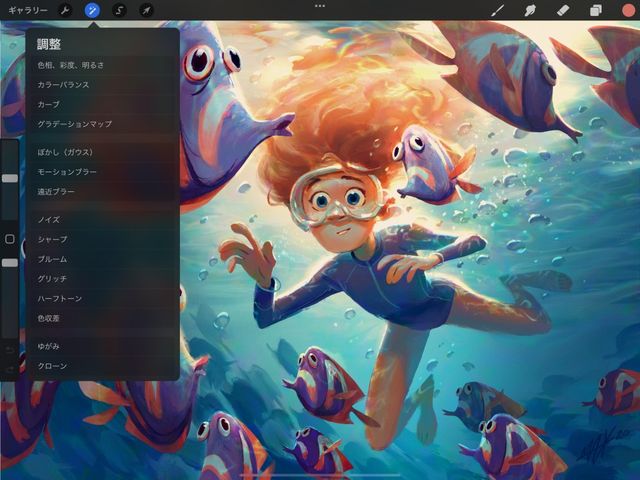640x480 pixels.
Task: Tap the undo arrow in sidebar
Action: pos(10,350)
